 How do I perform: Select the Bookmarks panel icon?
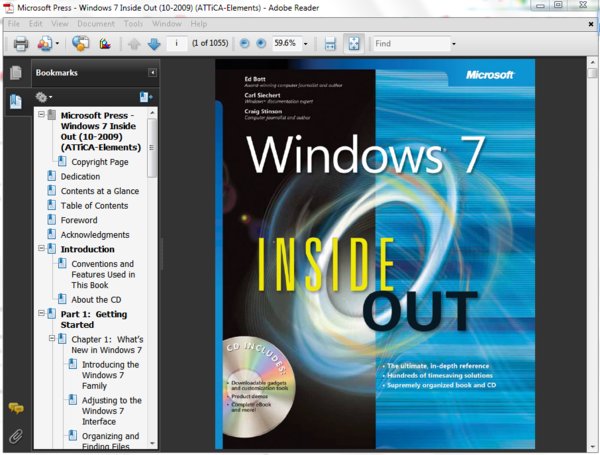[16, 101]
